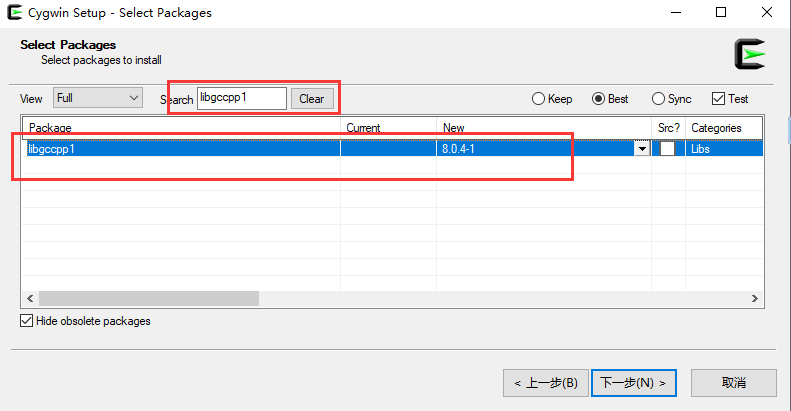The image size is (791, 411).
Task: Sort by the Package column header
Action: [x=181, y=128]
